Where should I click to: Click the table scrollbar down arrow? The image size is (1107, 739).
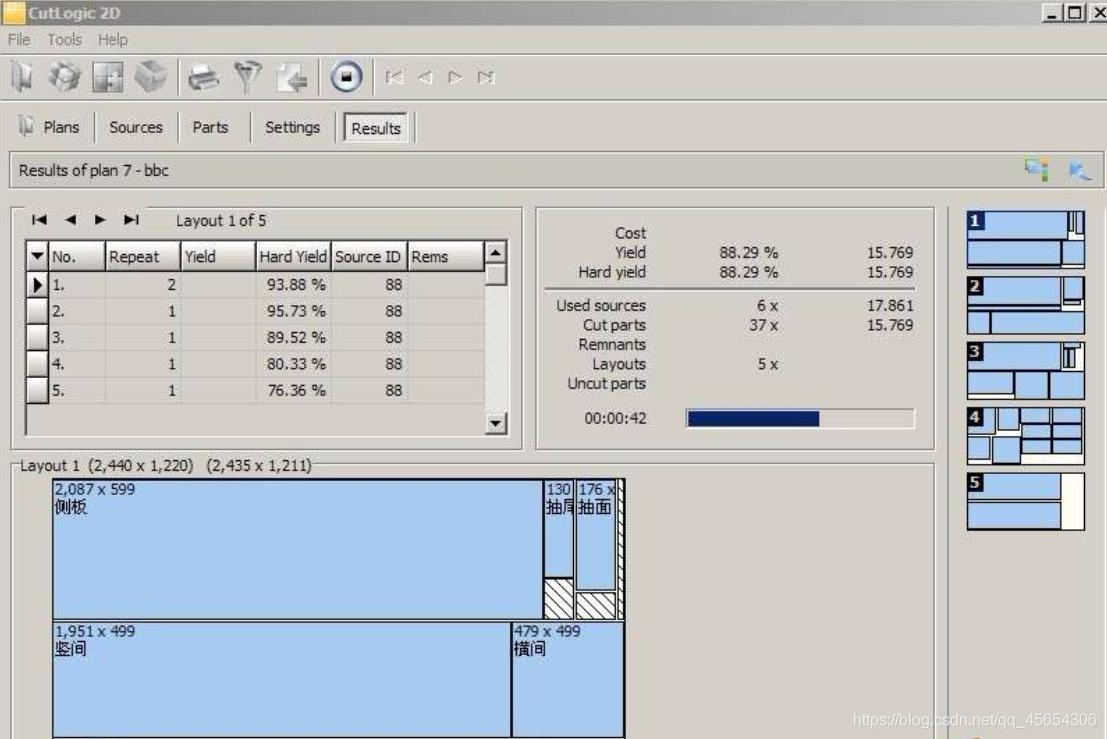click(496, 423)
